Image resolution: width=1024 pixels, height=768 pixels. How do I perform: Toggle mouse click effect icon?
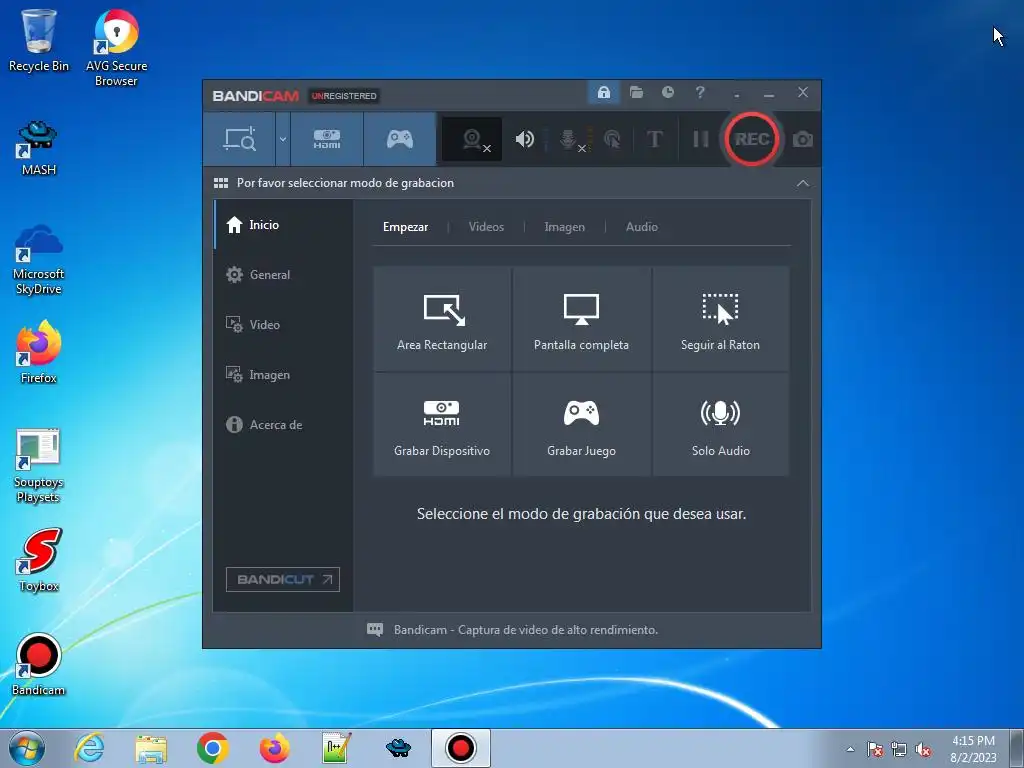pos(612,139)
